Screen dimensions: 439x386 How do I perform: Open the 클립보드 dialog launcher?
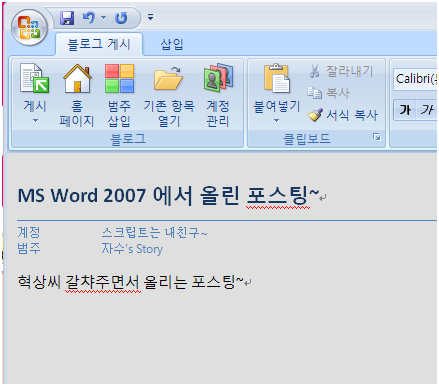(x=377, y=137)
